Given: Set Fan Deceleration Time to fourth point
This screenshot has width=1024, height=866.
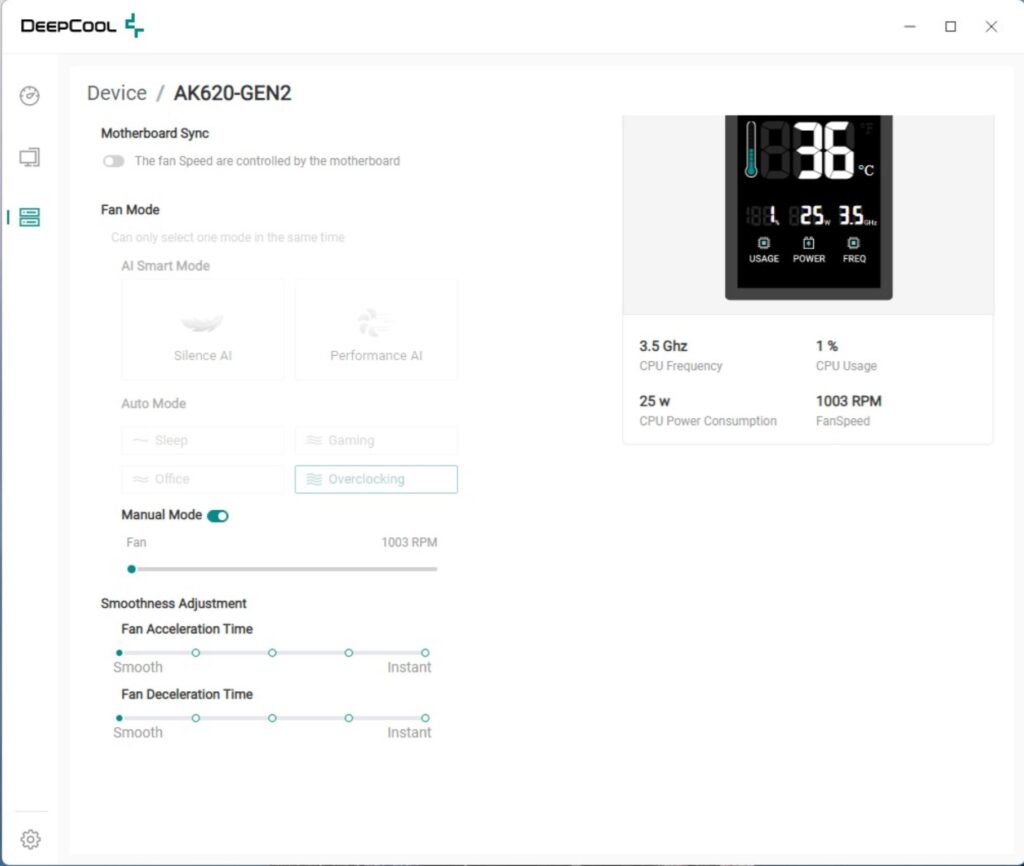Looking at the screenshot, I should pos(349,718).
